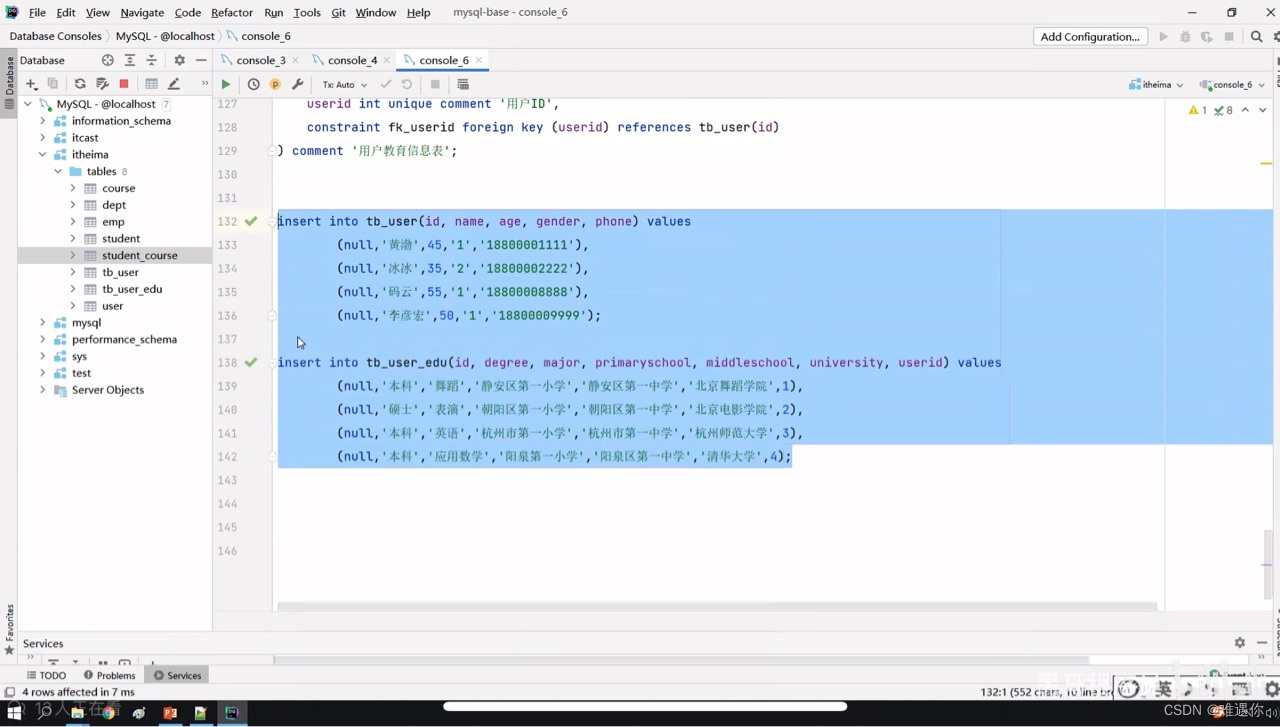Click the red Disconnect stop icon
This screenshot has height=727, width=1280.
124,84
